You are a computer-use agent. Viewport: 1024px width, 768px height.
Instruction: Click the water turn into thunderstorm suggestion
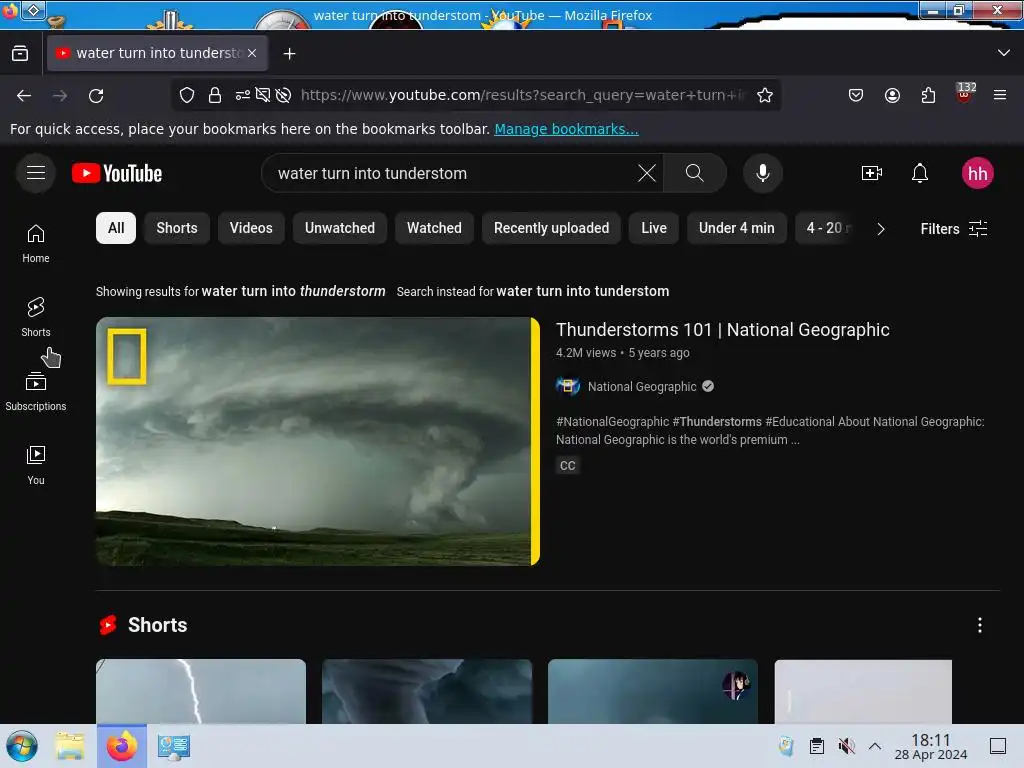[293, 291]
